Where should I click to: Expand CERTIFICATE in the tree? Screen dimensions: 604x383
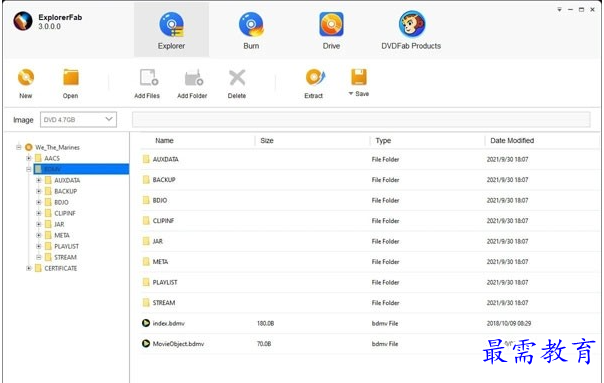pyautogui.click(x=29, y=268)
